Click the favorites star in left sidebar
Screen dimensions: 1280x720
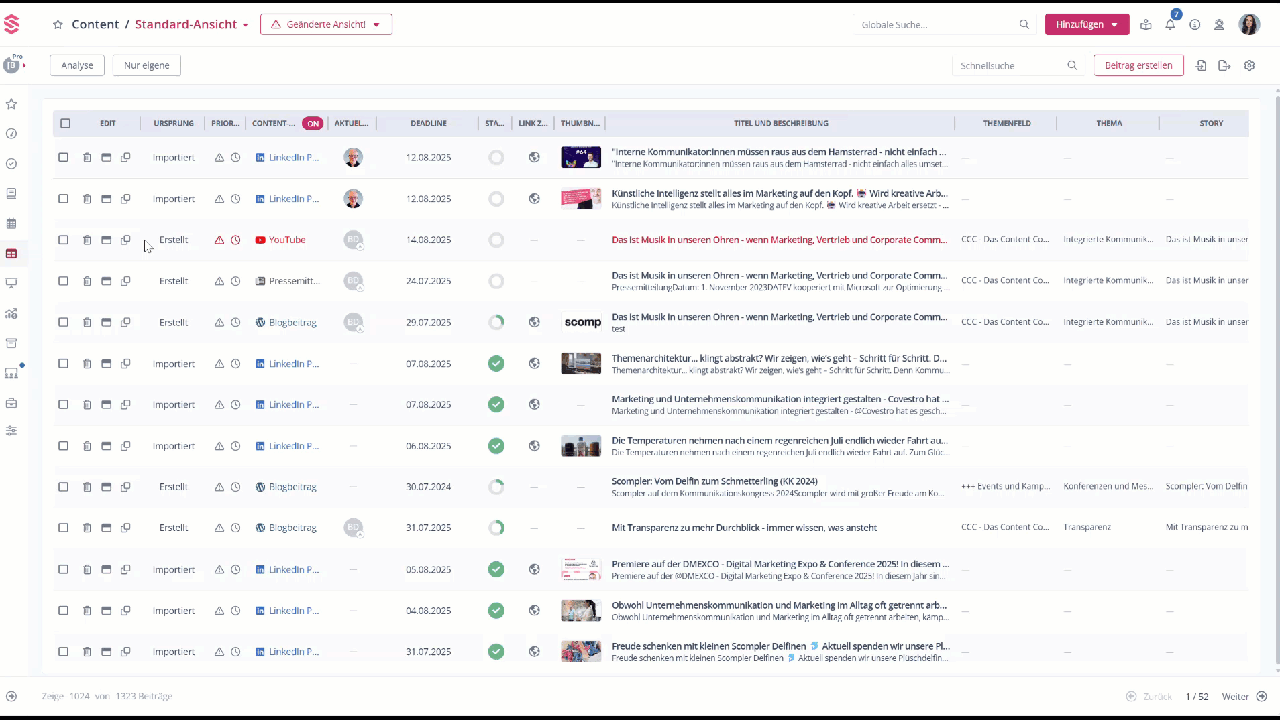pos(12,104)
